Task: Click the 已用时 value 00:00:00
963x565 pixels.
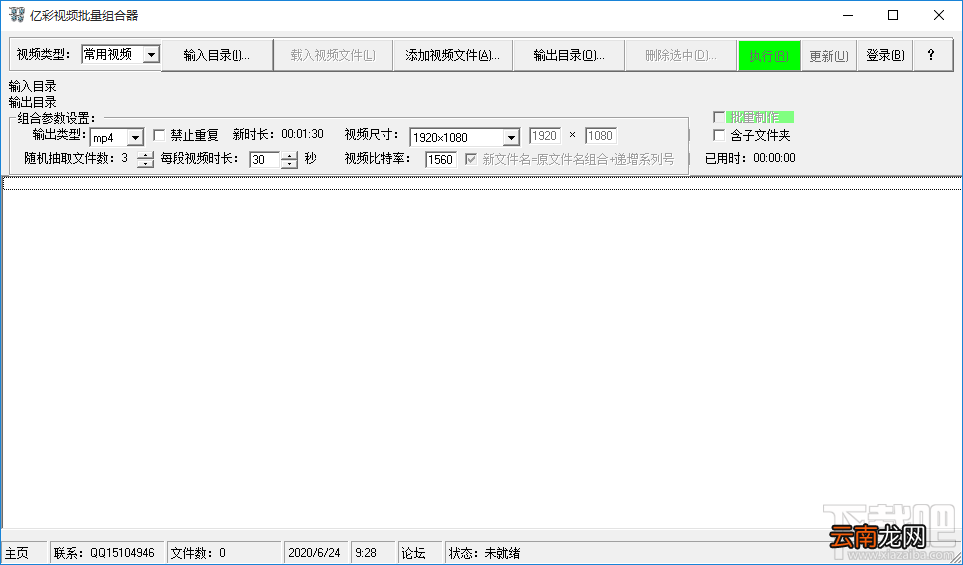Action: 774,158
